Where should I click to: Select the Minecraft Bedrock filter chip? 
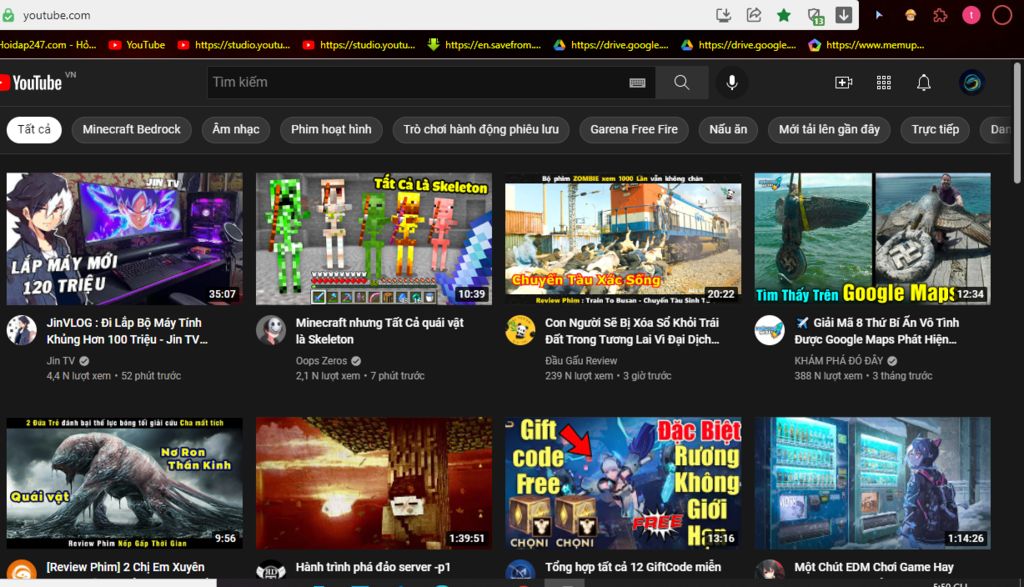131,129
